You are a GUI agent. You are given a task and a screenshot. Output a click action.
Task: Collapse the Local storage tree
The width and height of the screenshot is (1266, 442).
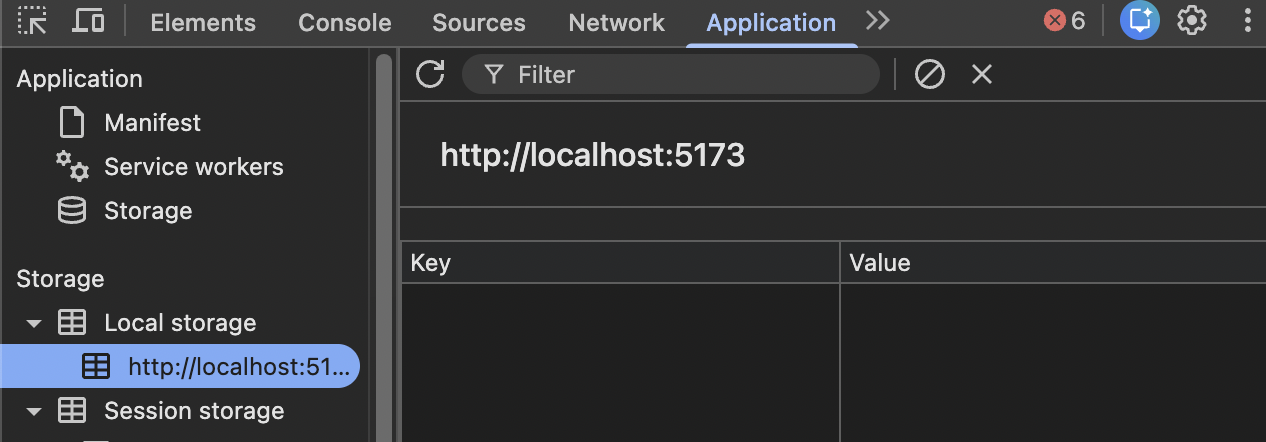[34, 323]
